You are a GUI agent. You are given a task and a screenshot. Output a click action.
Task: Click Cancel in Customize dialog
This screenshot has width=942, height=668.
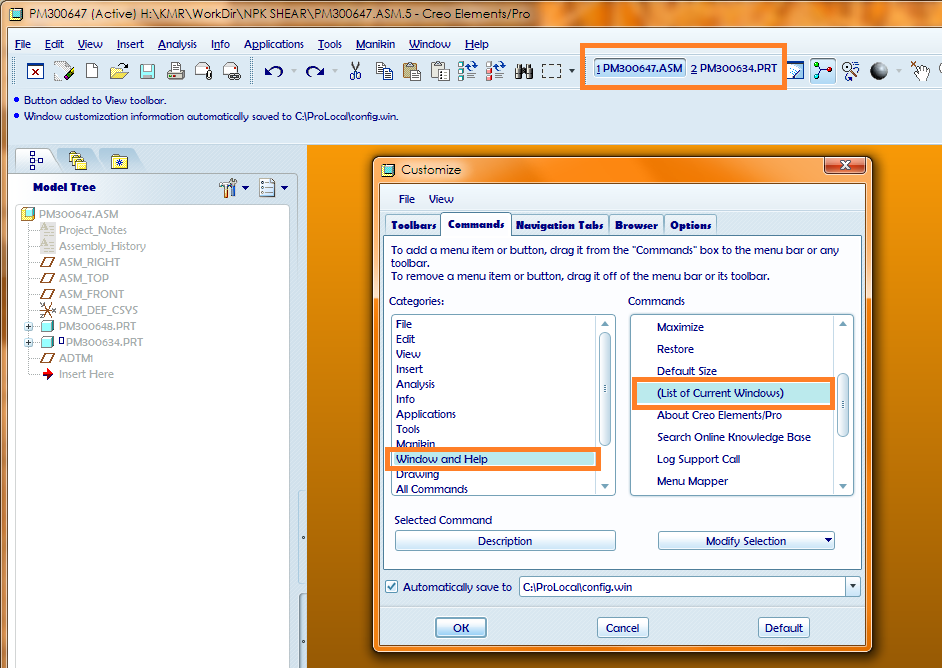[x=622, y=628]
